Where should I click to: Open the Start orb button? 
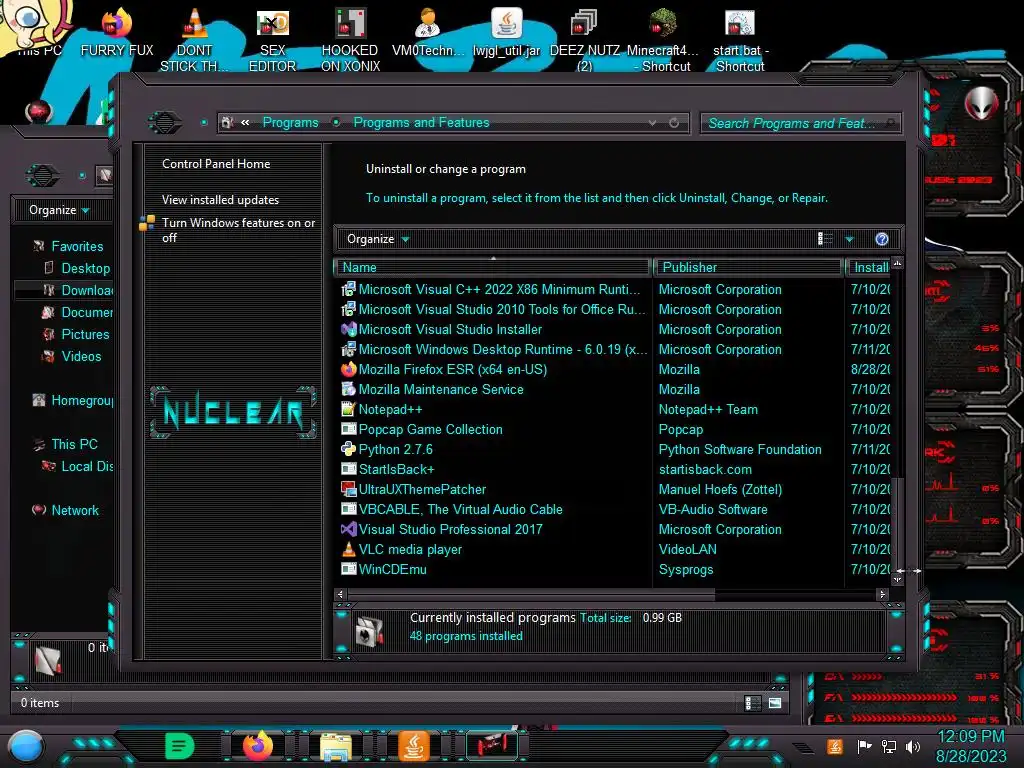25,746
